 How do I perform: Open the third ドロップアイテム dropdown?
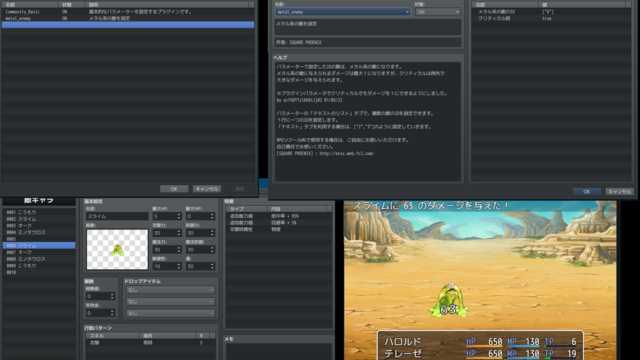click(170, 313)
